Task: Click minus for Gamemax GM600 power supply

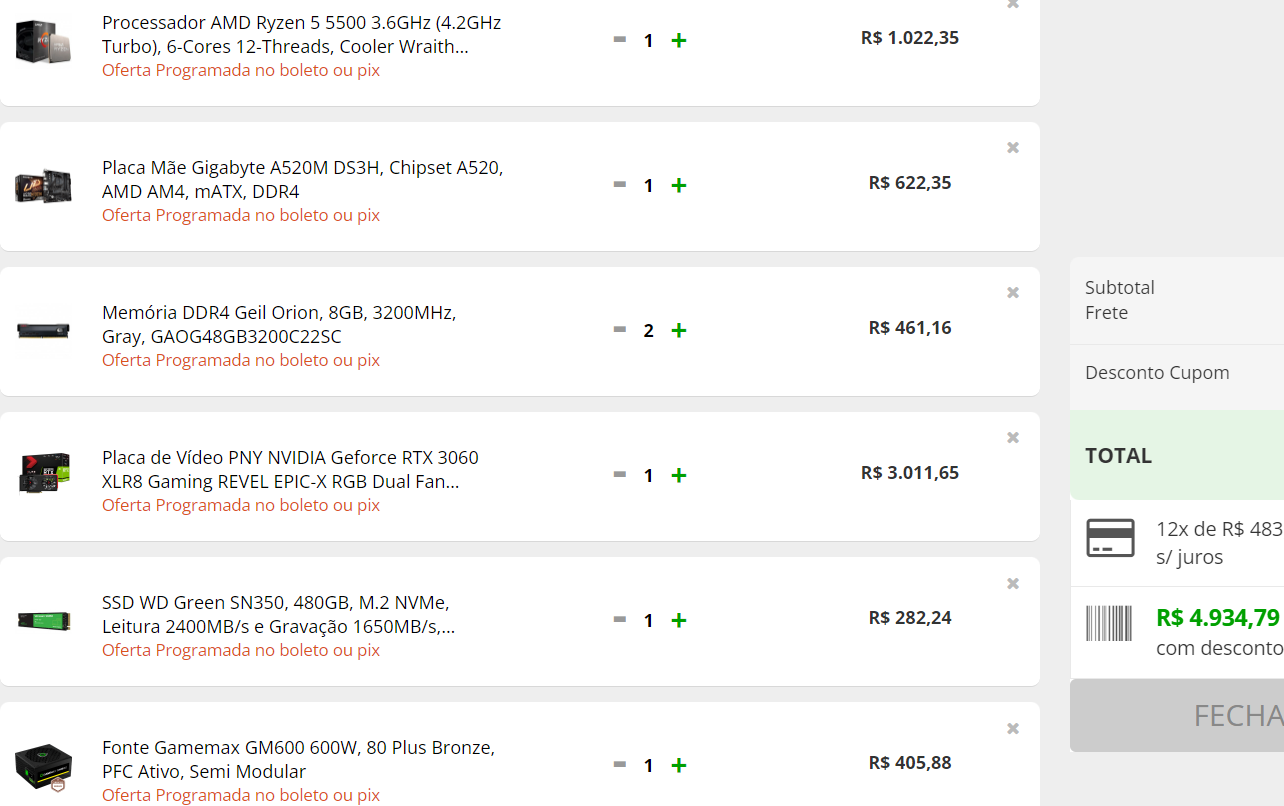Action: [620, 764]
